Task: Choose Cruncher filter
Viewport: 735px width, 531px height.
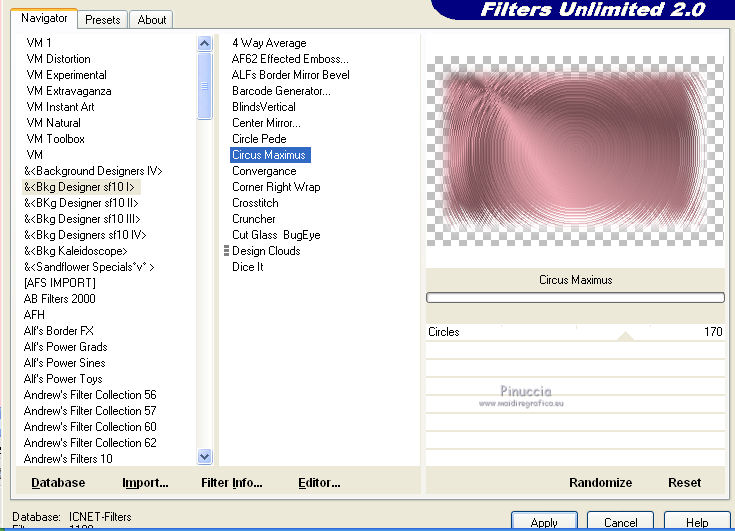Action: click(254, 218)
